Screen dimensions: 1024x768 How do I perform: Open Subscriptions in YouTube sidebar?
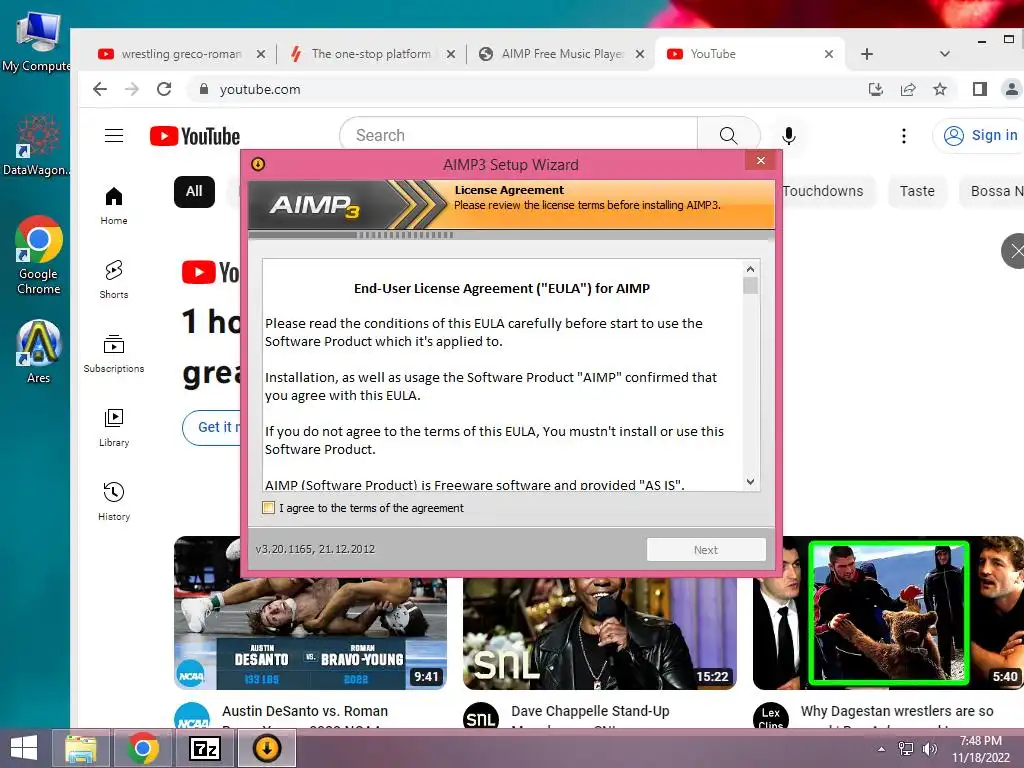[x=114, y=353]
